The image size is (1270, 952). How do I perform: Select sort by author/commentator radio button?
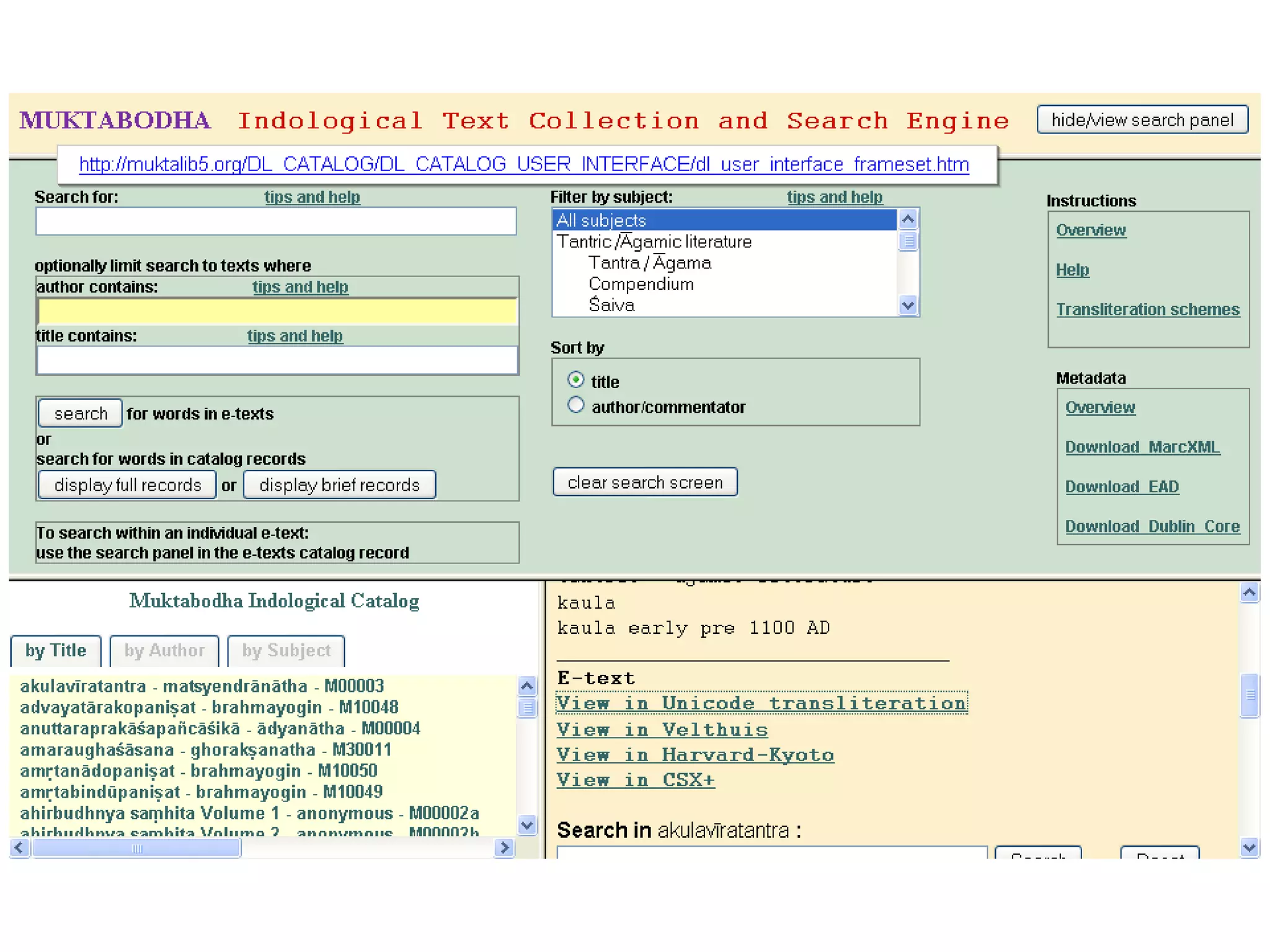pos(575,405)
